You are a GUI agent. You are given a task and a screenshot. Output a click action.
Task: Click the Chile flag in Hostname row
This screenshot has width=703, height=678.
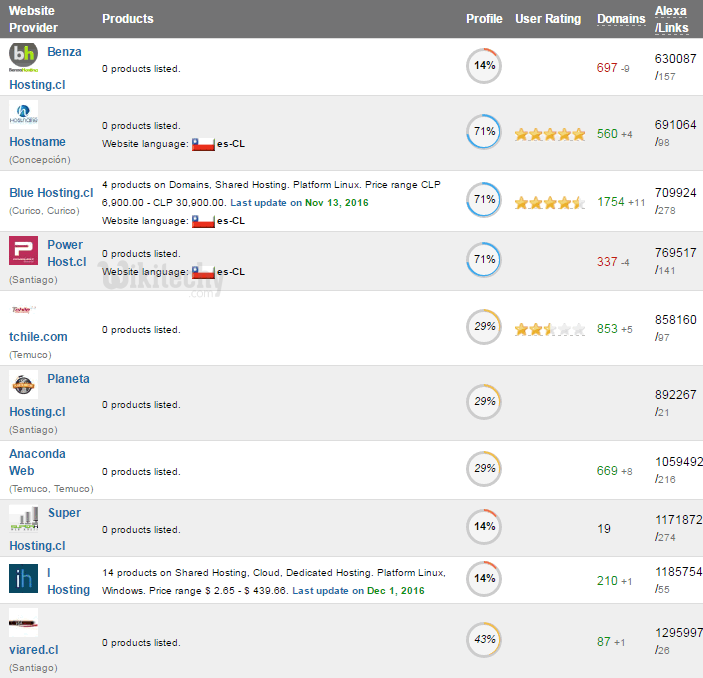point(203,144)
